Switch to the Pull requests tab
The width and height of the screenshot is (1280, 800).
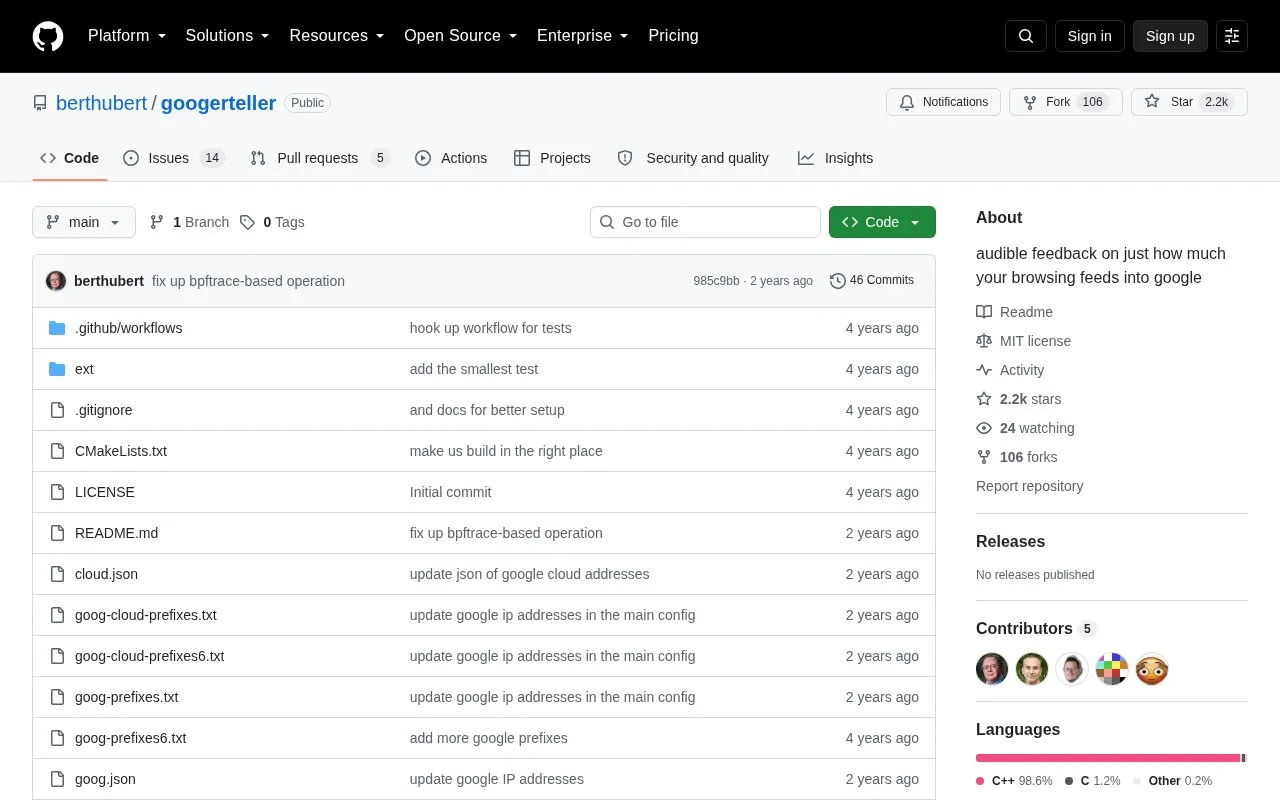click(x=320, y=158)
